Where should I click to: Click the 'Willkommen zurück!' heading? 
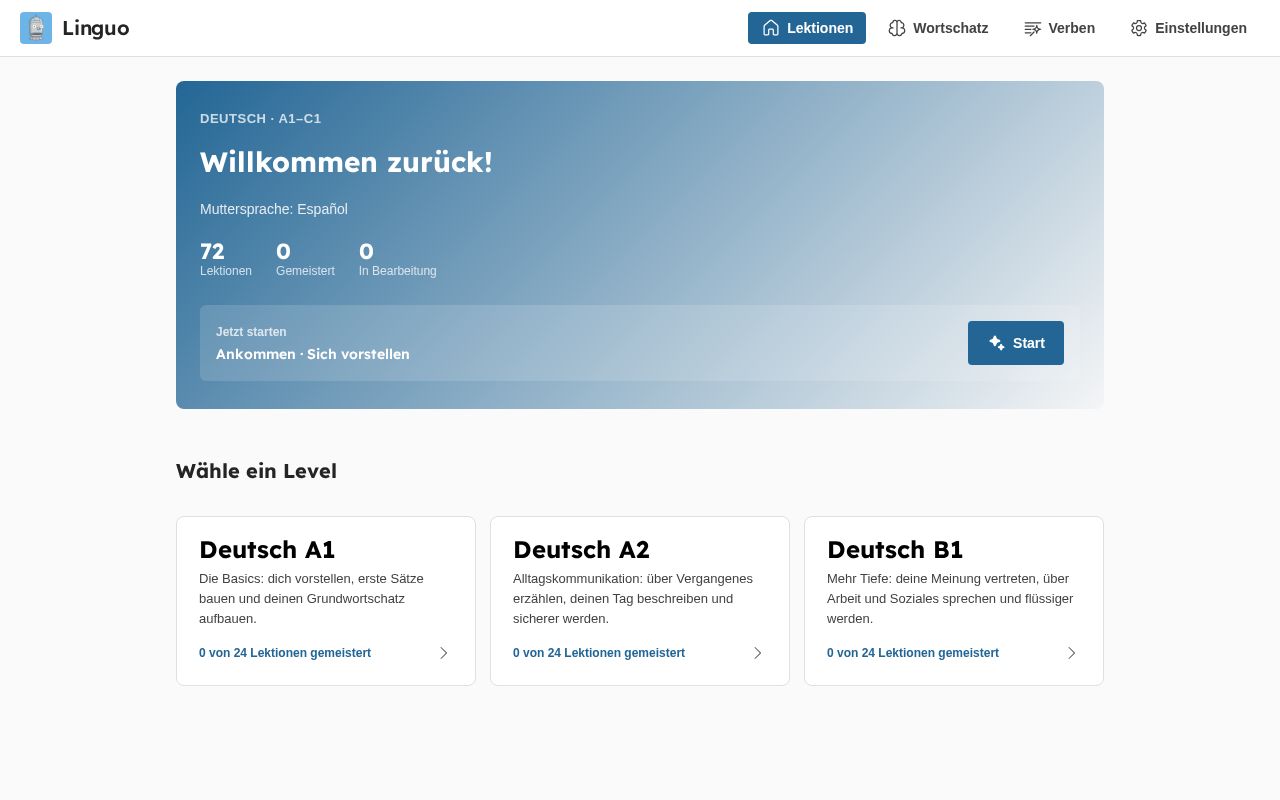pos(346,162)
